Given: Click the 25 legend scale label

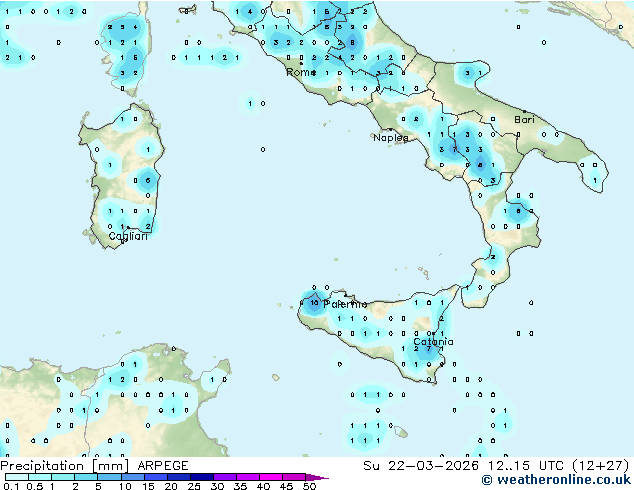Looking at the screenshot, I should coord(194,486).
